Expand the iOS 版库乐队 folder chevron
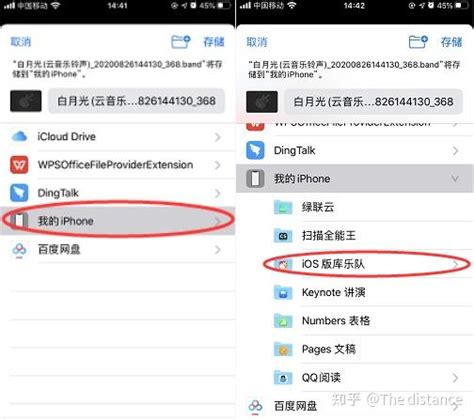Viewport: 474px width, 420px height. (455, 264)
